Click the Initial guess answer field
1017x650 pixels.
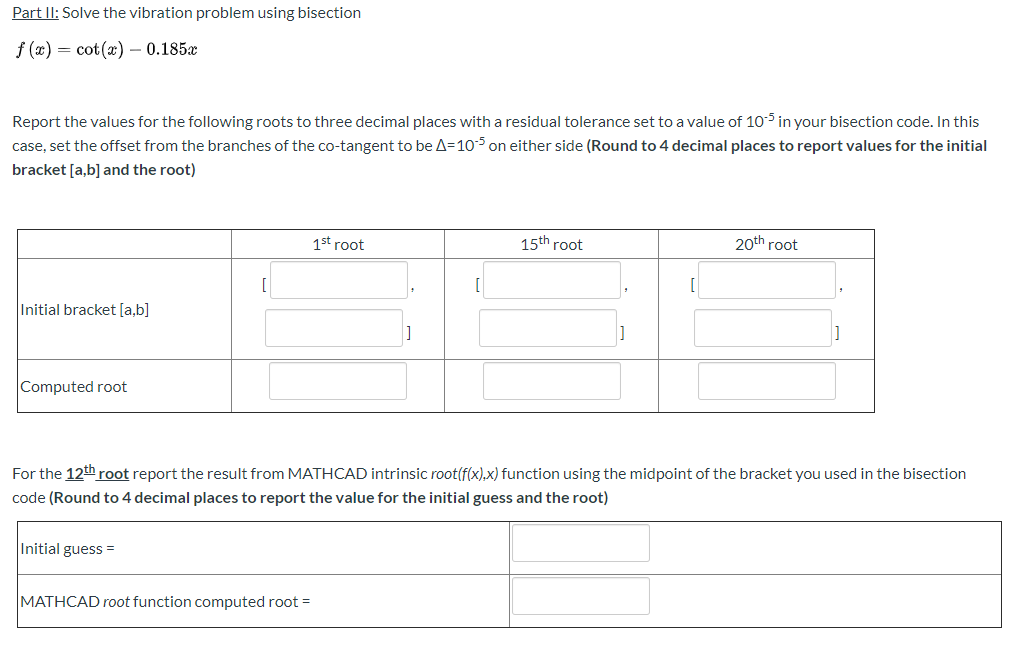click(580, 542)
